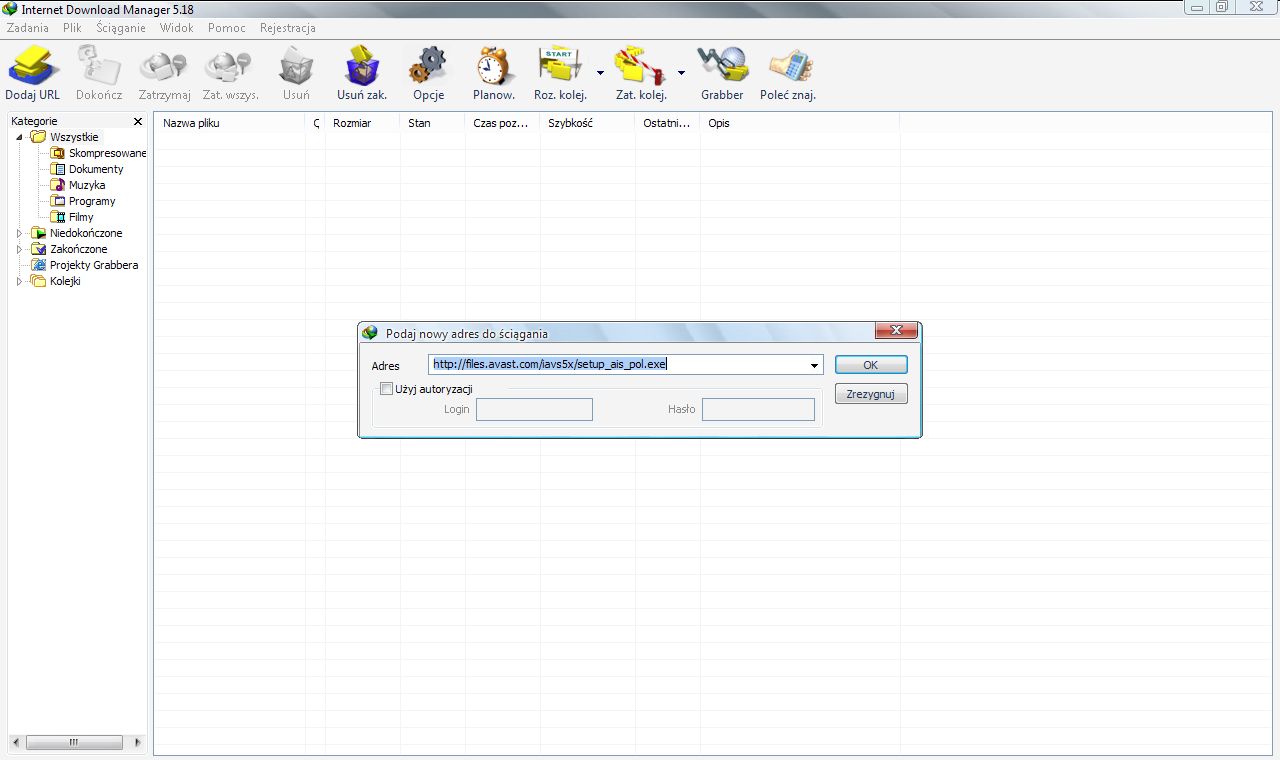
Task: Close the Podaj nowy adres dialog
Action: tap(896, 331)
